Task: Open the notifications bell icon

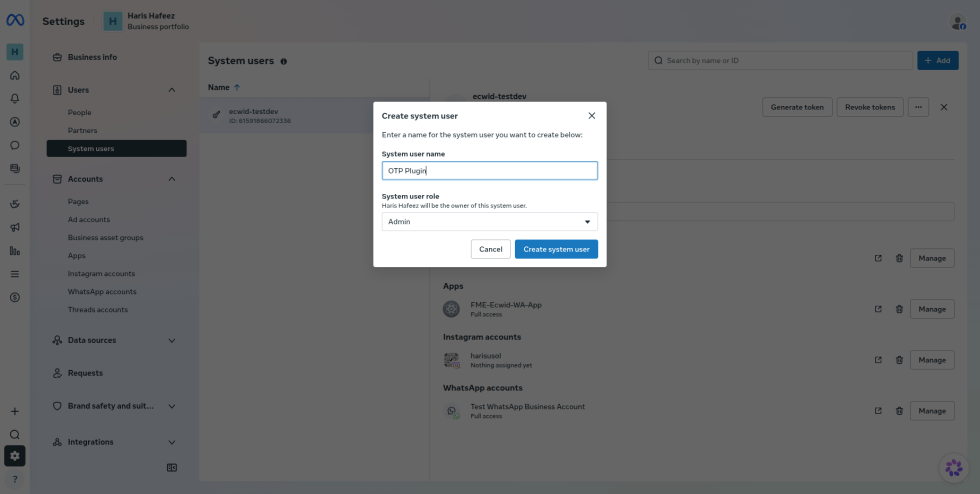Action: pos(15,99)
